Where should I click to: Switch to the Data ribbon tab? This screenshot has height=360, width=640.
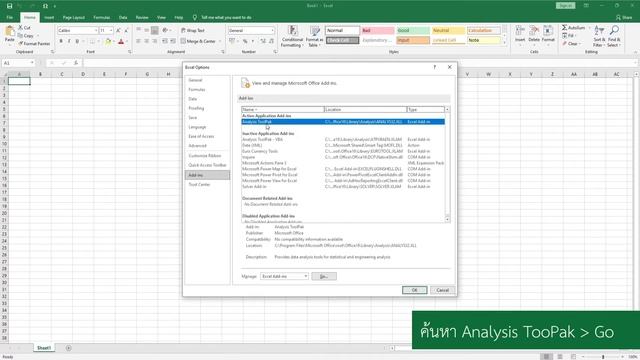123,18
